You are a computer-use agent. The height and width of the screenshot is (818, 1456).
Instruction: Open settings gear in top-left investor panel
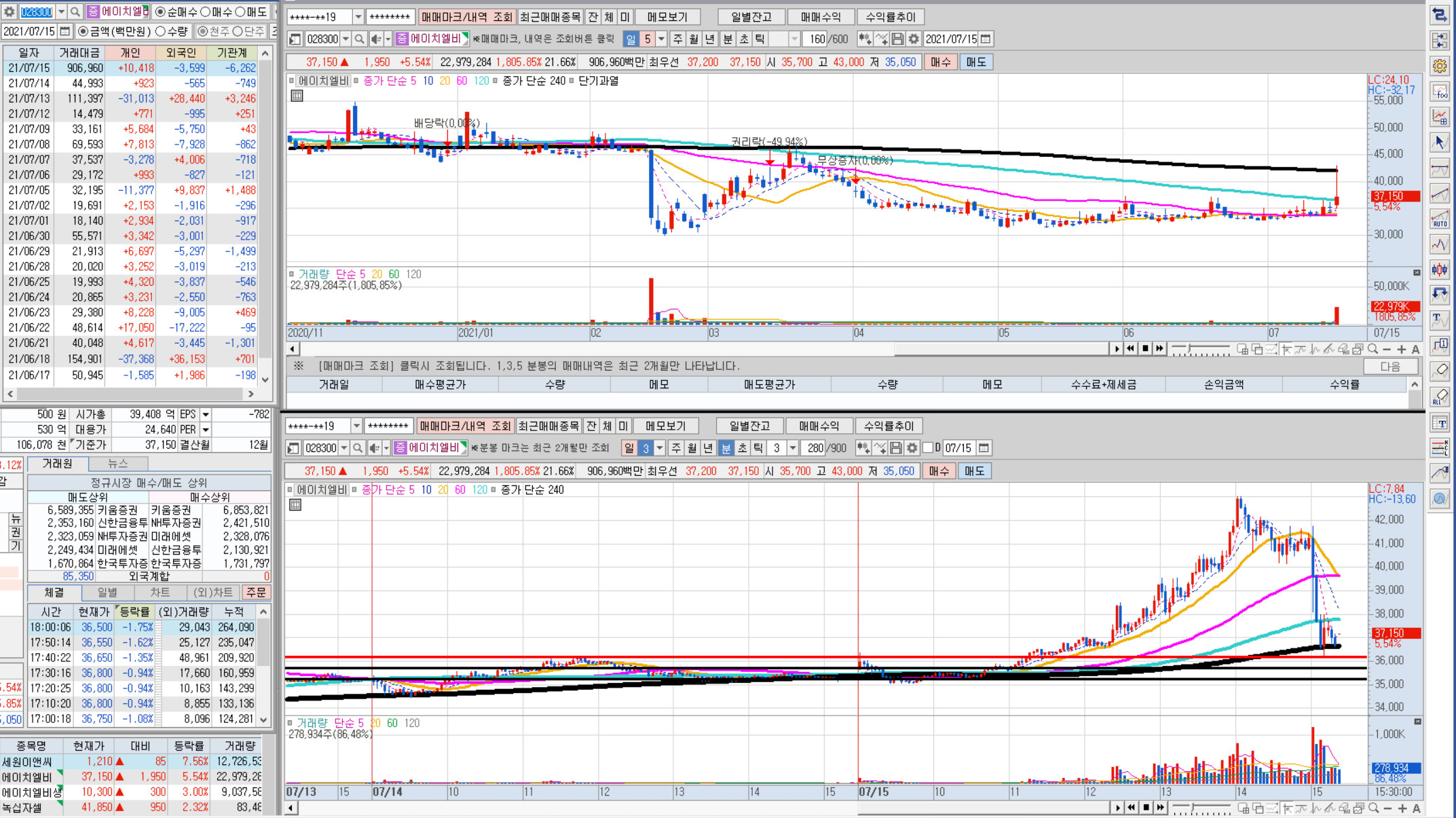9,12
